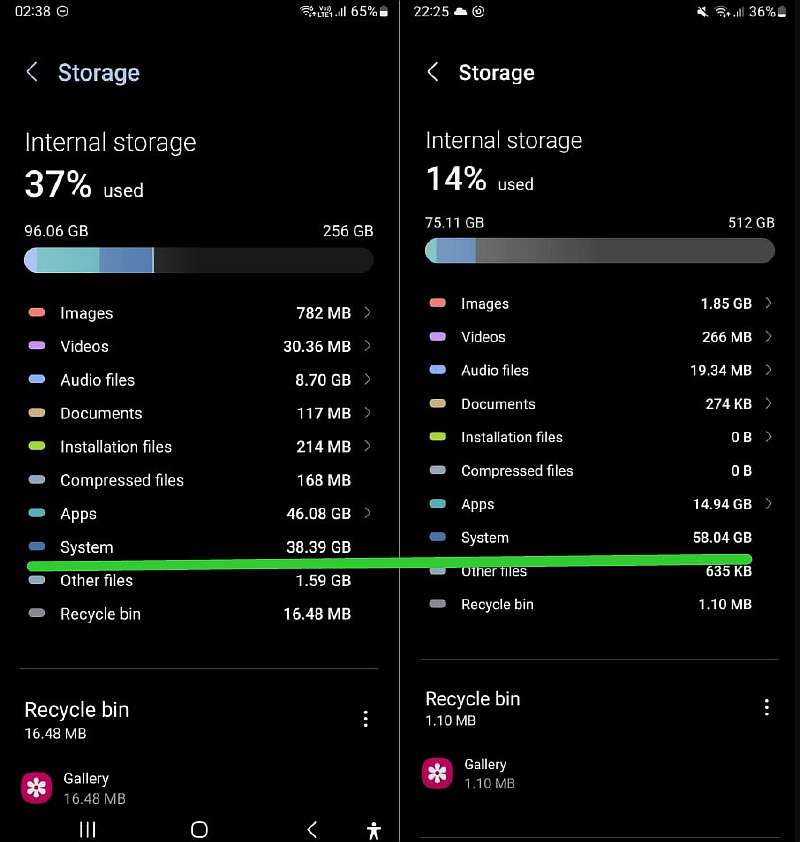Select Compressed files showing 168 MB
800x842 pixels.
tap(200, 480)
